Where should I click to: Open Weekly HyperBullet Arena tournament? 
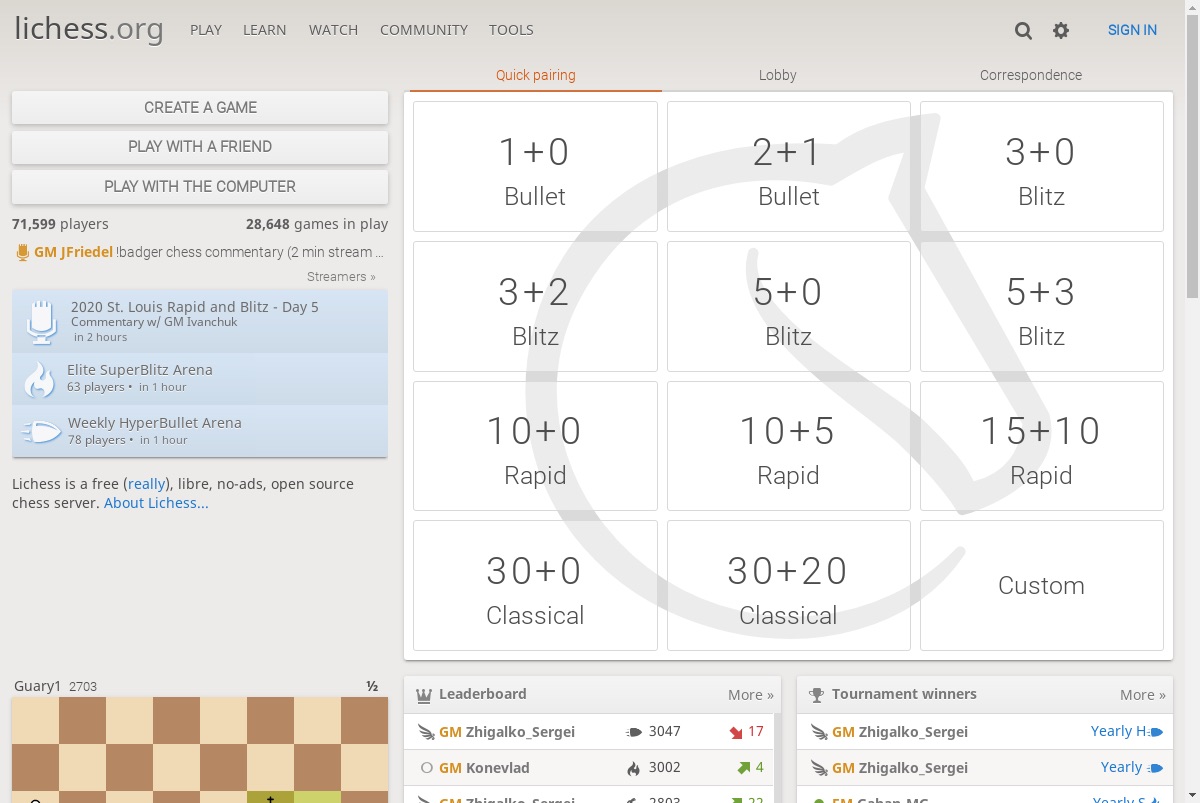[200, 431]
